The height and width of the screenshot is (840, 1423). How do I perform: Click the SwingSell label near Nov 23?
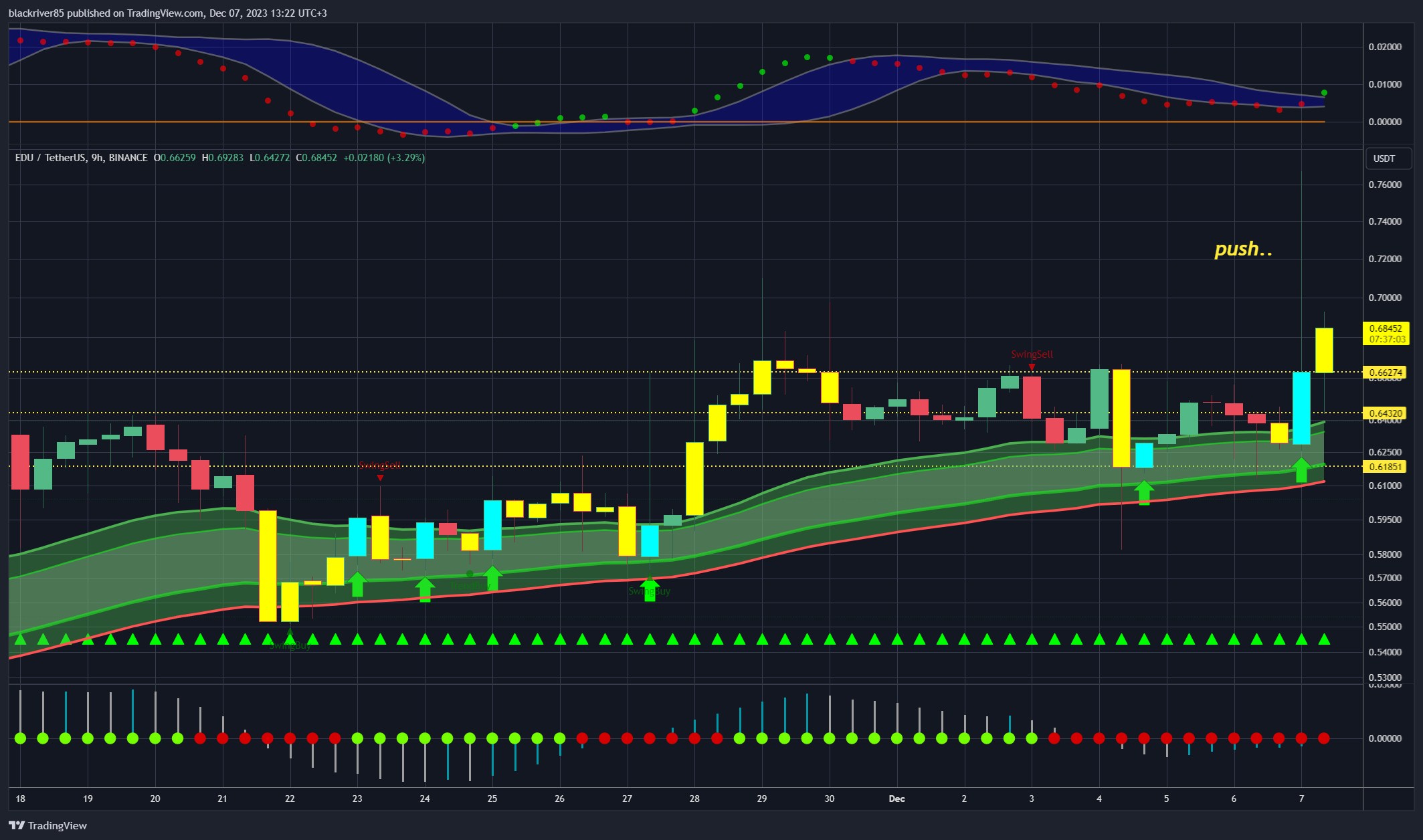click(x=379, y=465)
